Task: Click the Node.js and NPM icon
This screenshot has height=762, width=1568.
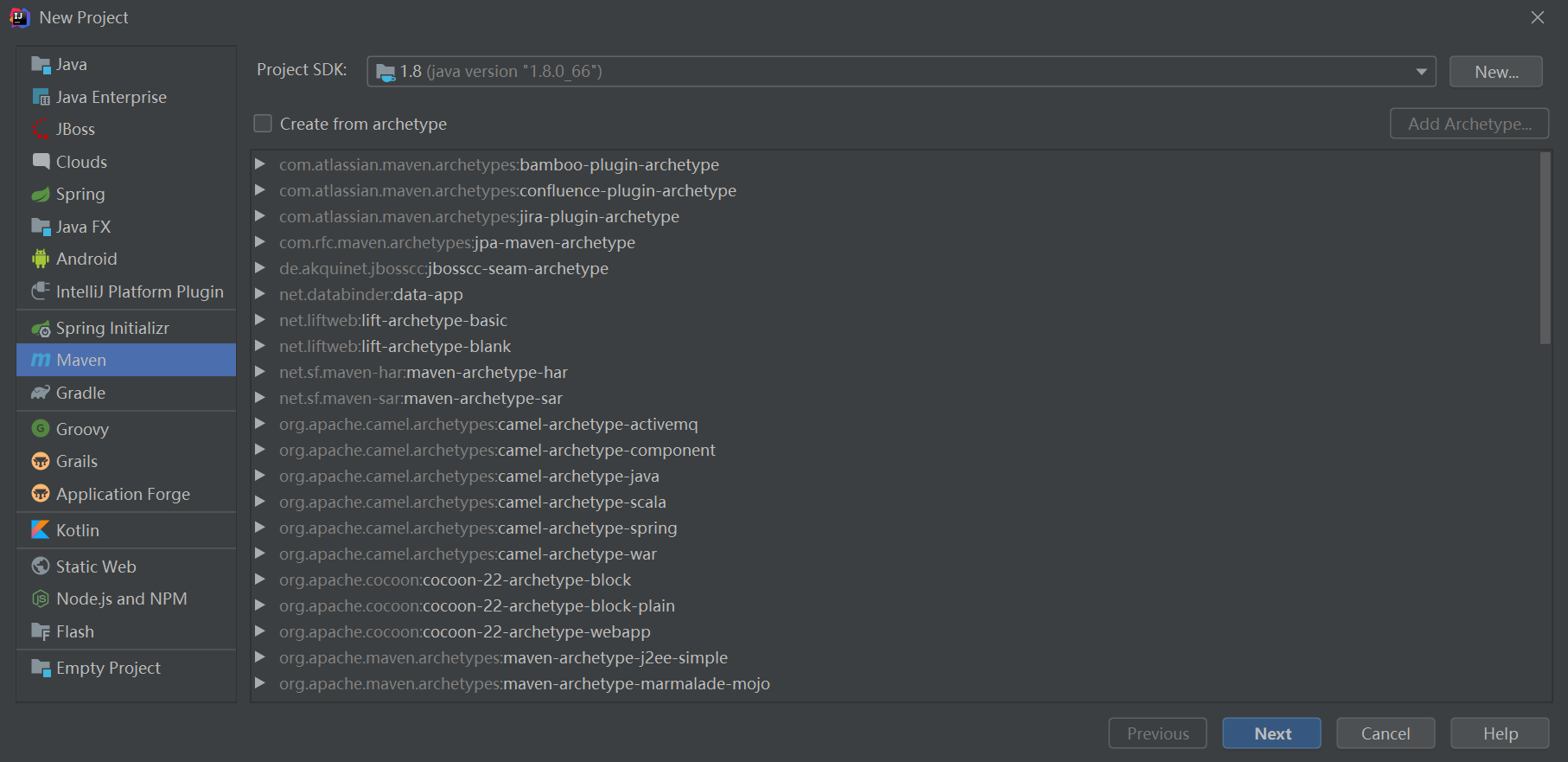Action: [41, 599]
